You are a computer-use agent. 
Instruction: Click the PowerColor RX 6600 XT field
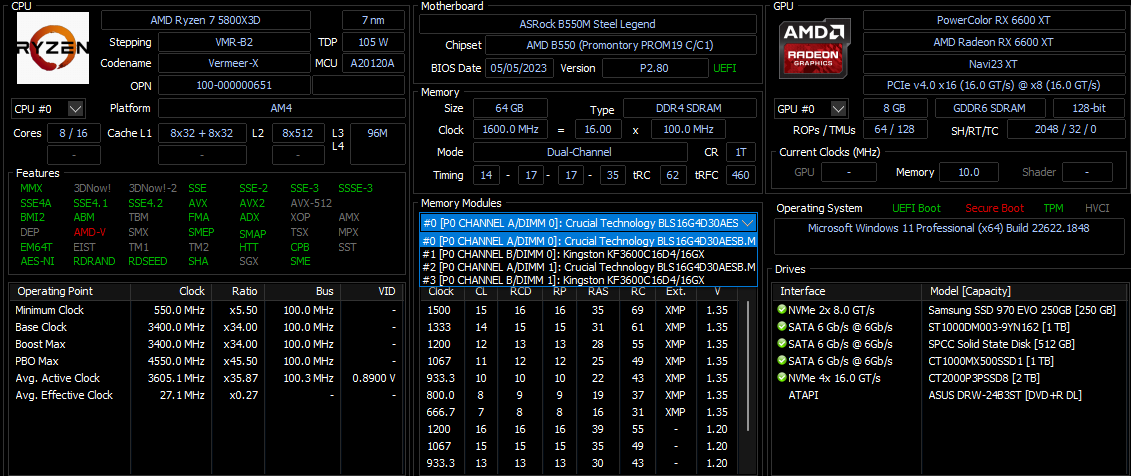pos(994,20)
